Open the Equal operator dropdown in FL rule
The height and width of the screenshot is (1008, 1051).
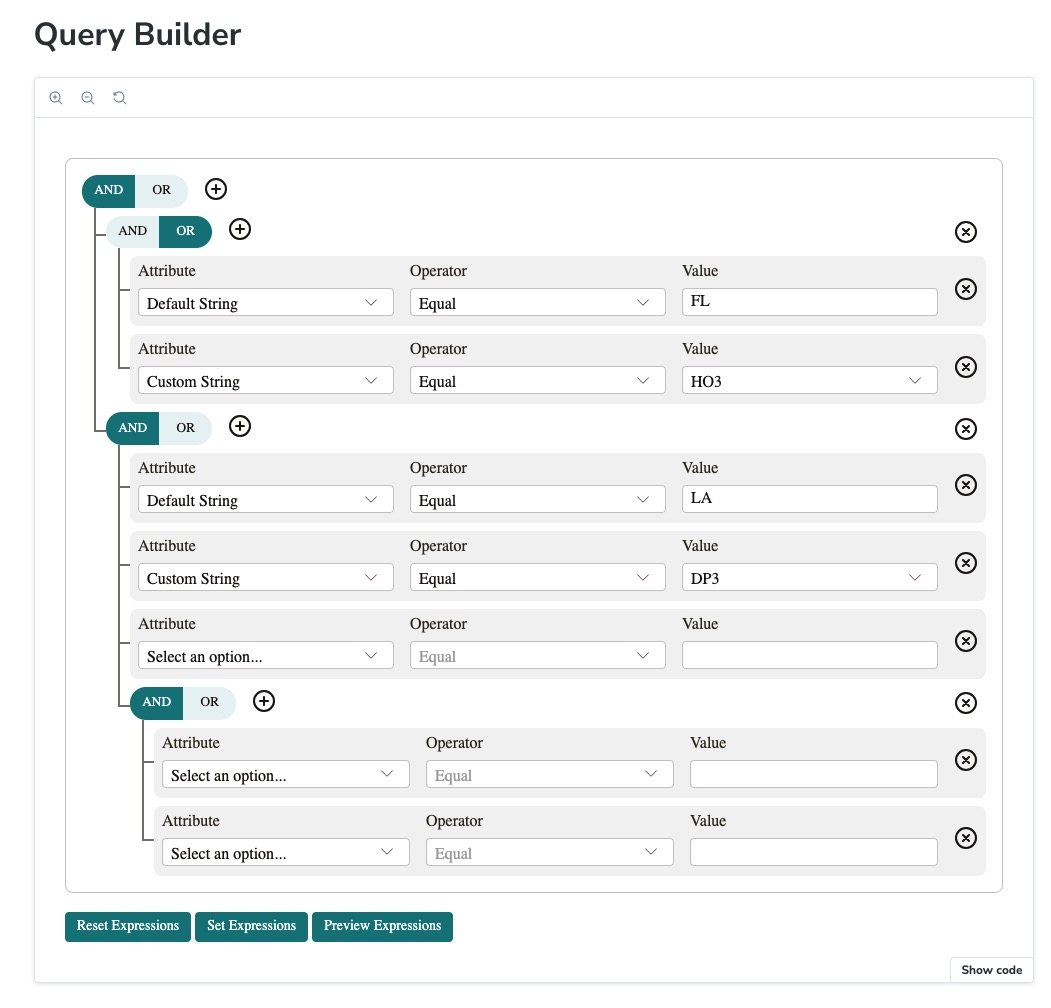coord(538,302)
